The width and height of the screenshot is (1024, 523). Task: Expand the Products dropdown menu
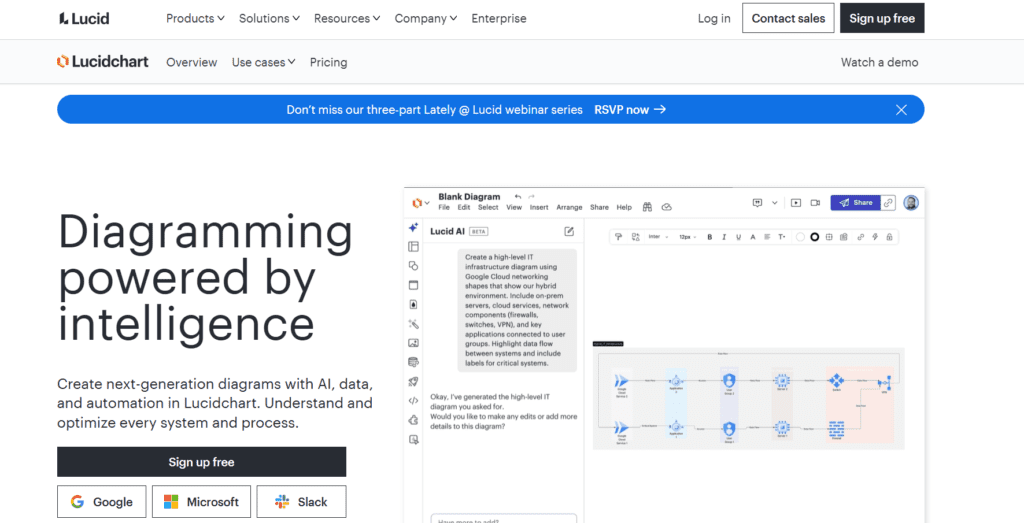195,18
